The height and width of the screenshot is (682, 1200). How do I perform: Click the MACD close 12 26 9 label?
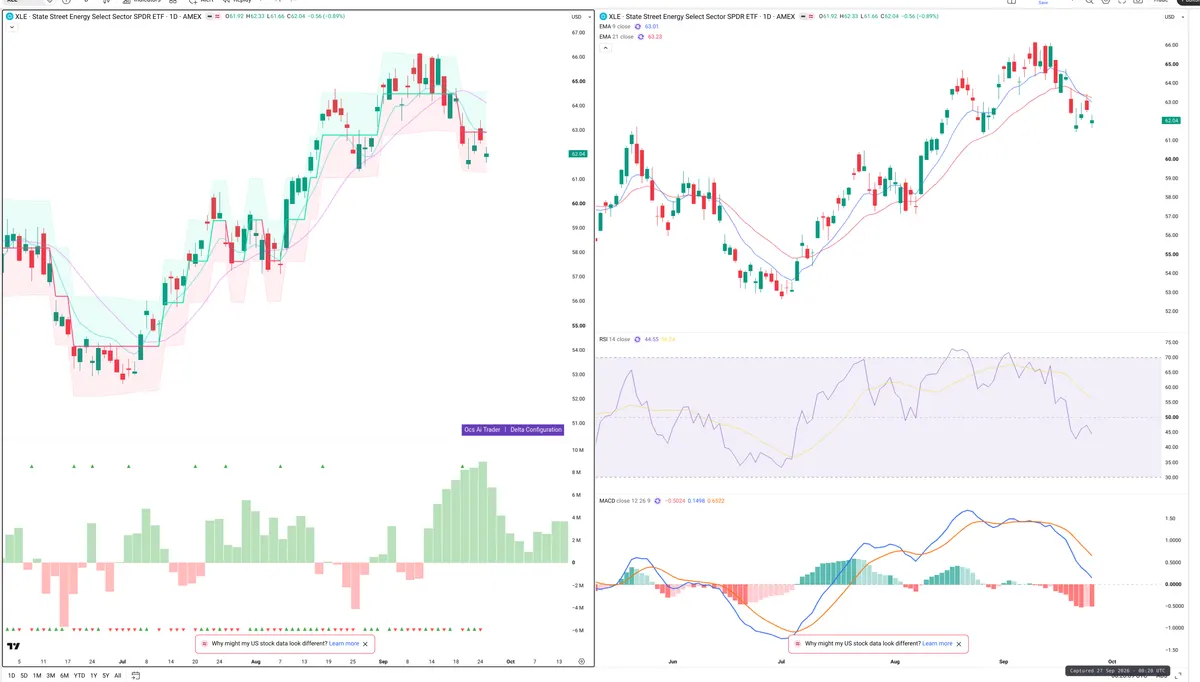coord(624,500)
